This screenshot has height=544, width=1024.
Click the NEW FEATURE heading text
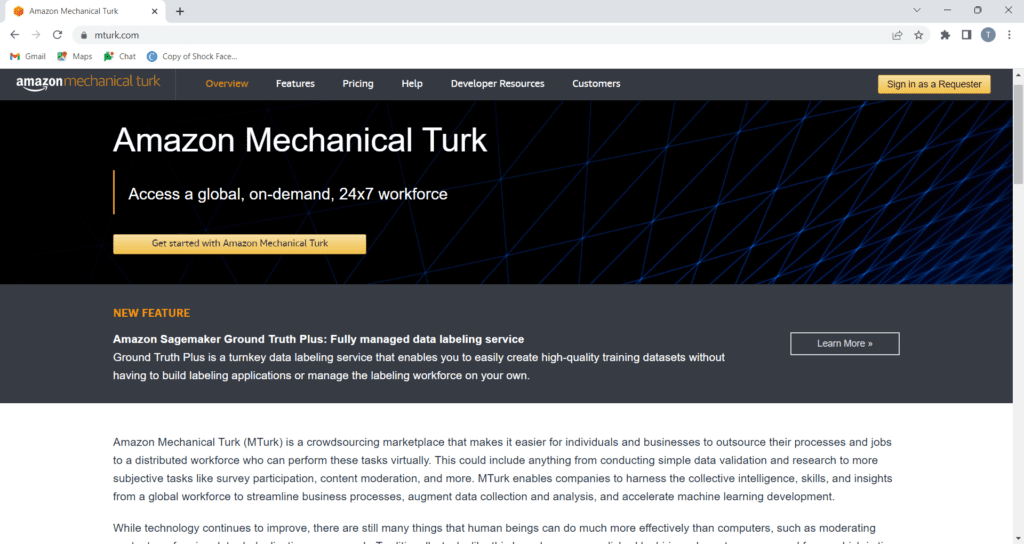click(x=152, y=313)
